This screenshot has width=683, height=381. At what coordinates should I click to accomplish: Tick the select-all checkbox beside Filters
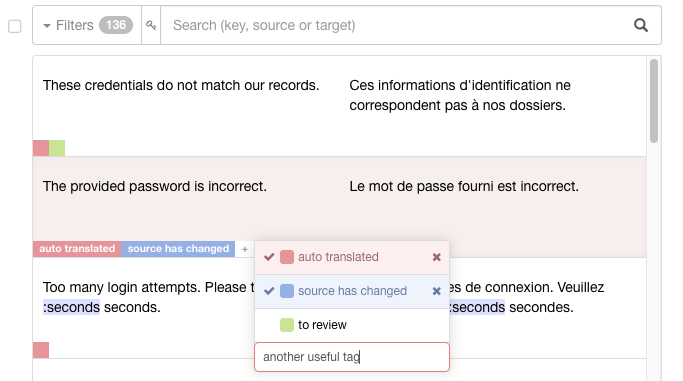point(15,26)
